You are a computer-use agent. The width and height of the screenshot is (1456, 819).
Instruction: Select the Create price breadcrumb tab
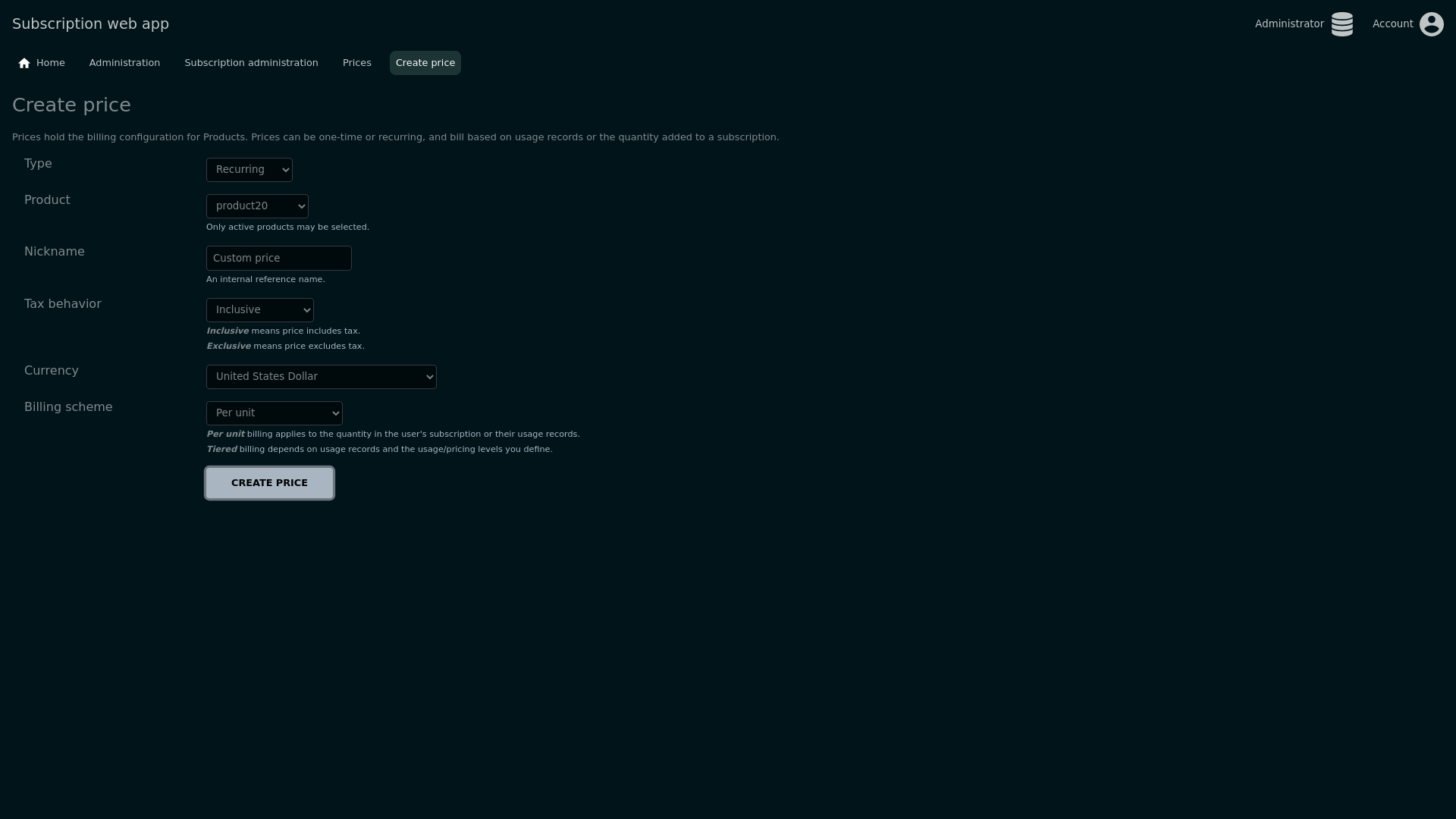click(425, 63)
